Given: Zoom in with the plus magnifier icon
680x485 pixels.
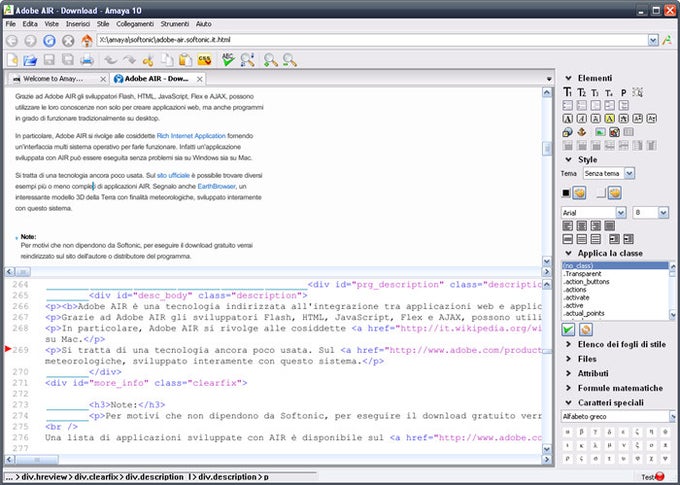Looking at the screenshot, I should [271, 60].
